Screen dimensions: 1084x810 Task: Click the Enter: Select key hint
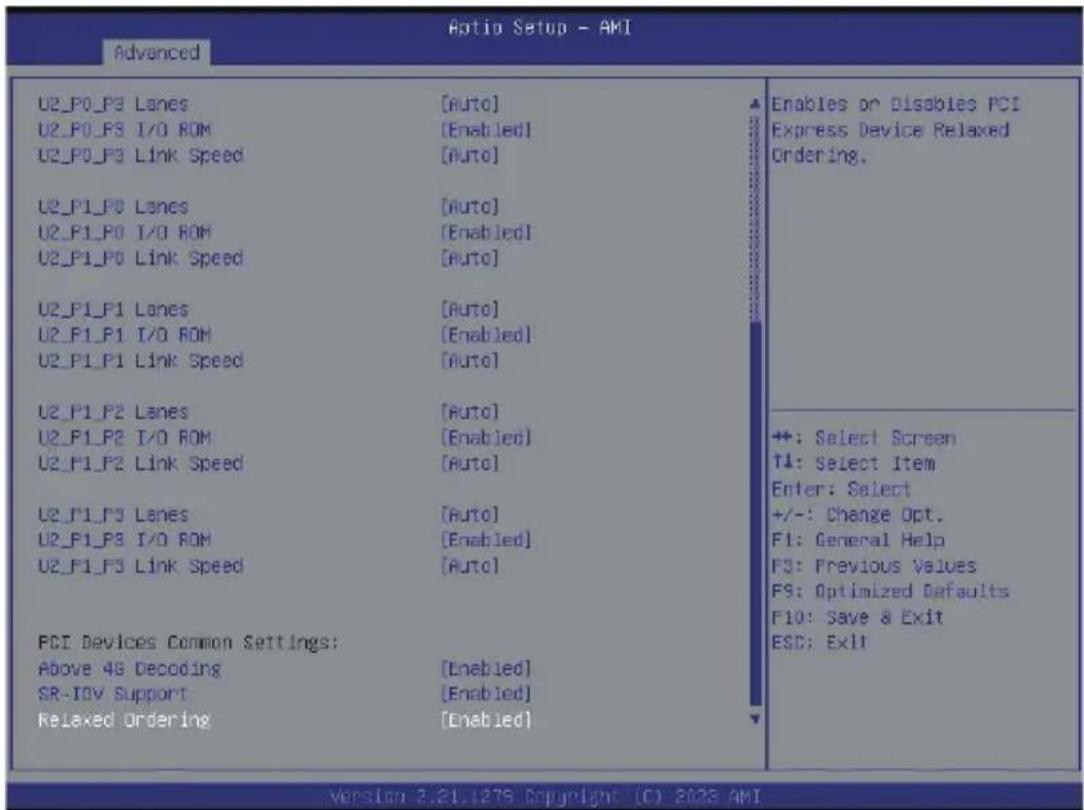[x=841, y=489]
